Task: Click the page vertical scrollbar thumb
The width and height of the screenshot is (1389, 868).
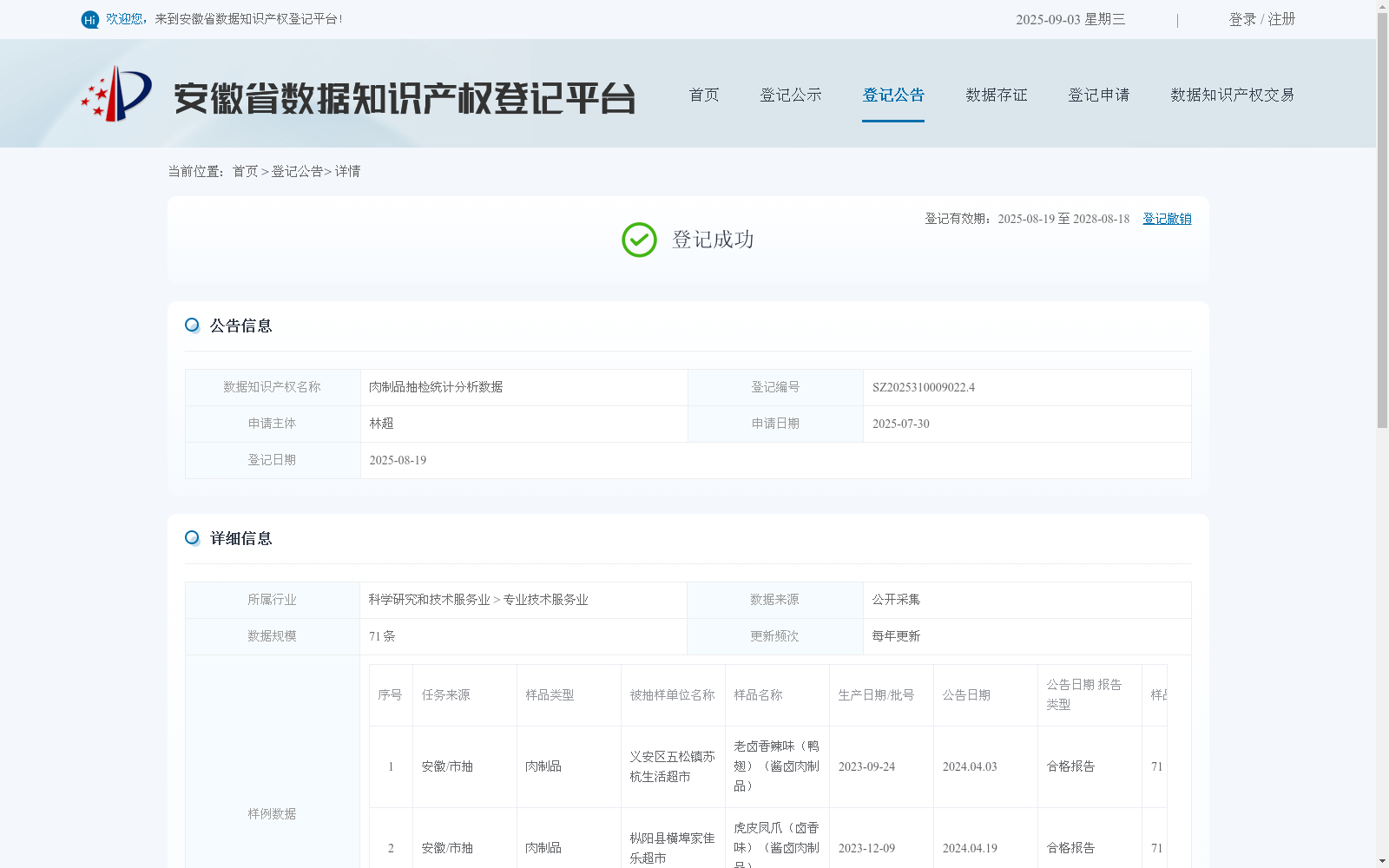Action: 1382,220
